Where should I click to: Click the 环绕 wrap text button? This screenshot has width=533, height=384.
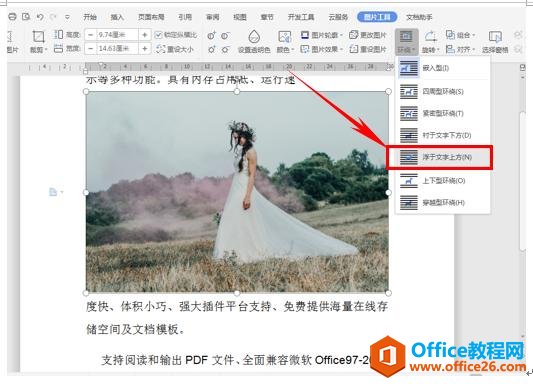click(x=407, y=42)
